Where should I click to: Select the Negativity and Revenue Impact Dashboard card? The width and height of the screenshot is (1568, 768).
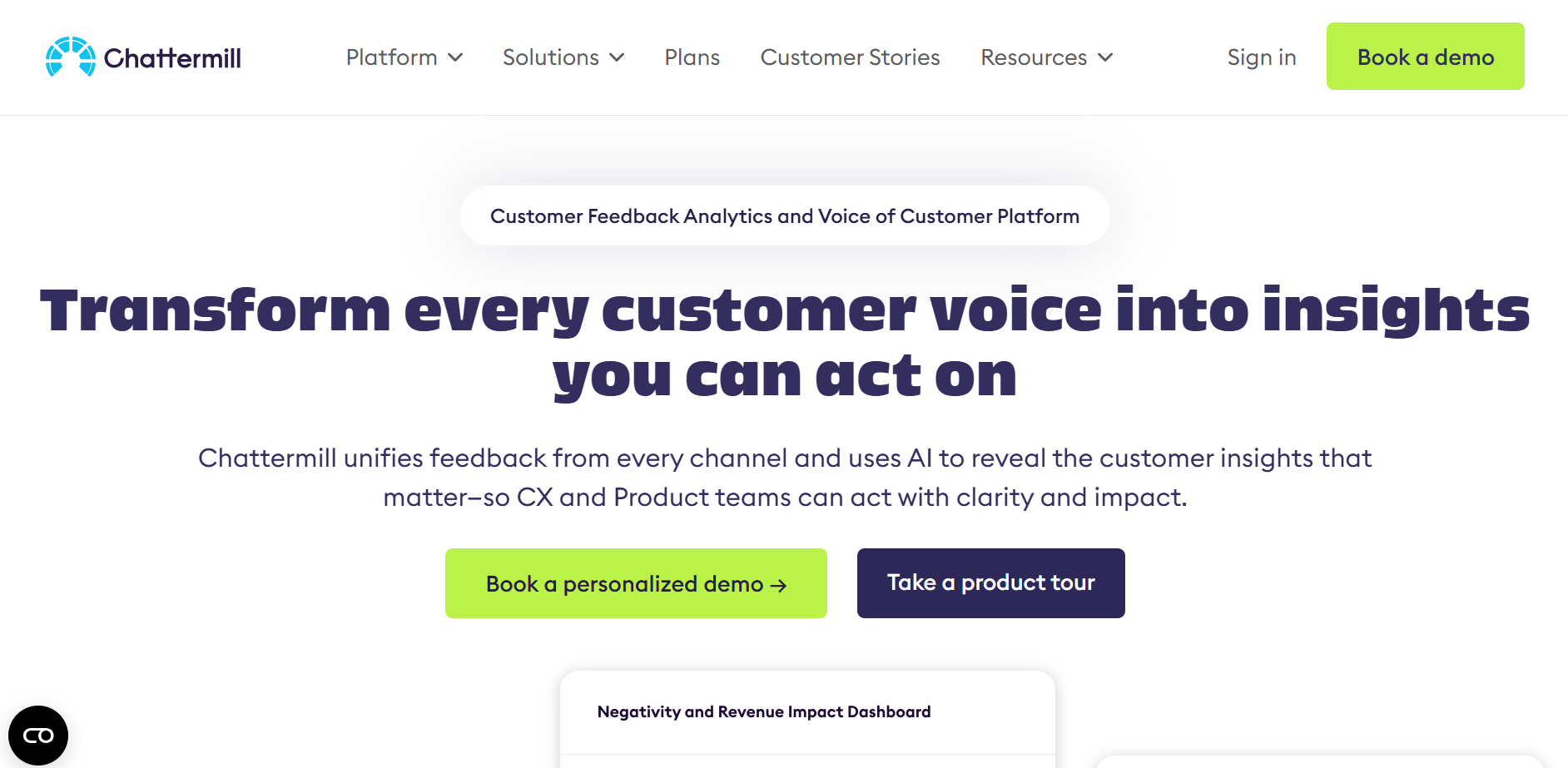[764, 712]
